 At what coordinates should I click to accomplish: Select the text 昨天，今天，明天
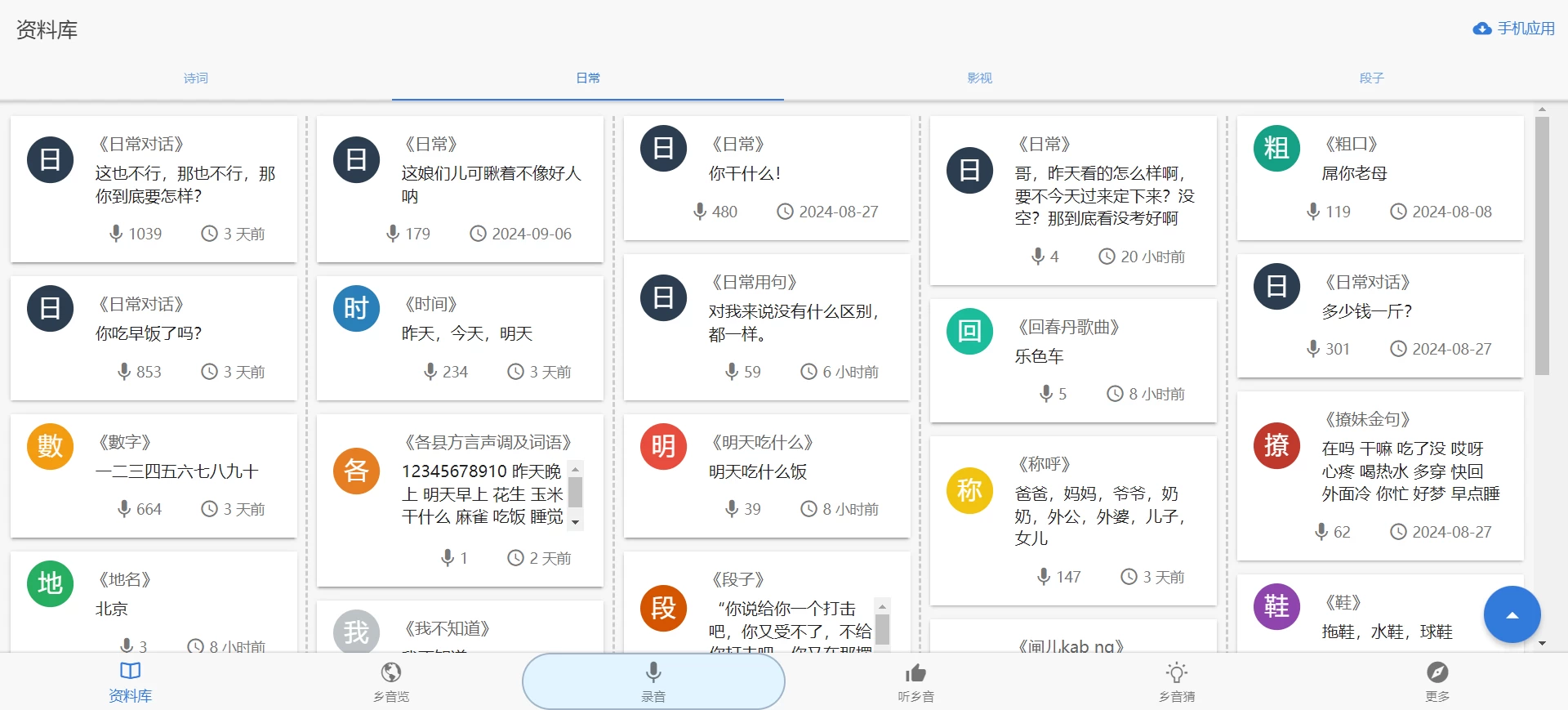pyautogui.click(x=467, y=333)
